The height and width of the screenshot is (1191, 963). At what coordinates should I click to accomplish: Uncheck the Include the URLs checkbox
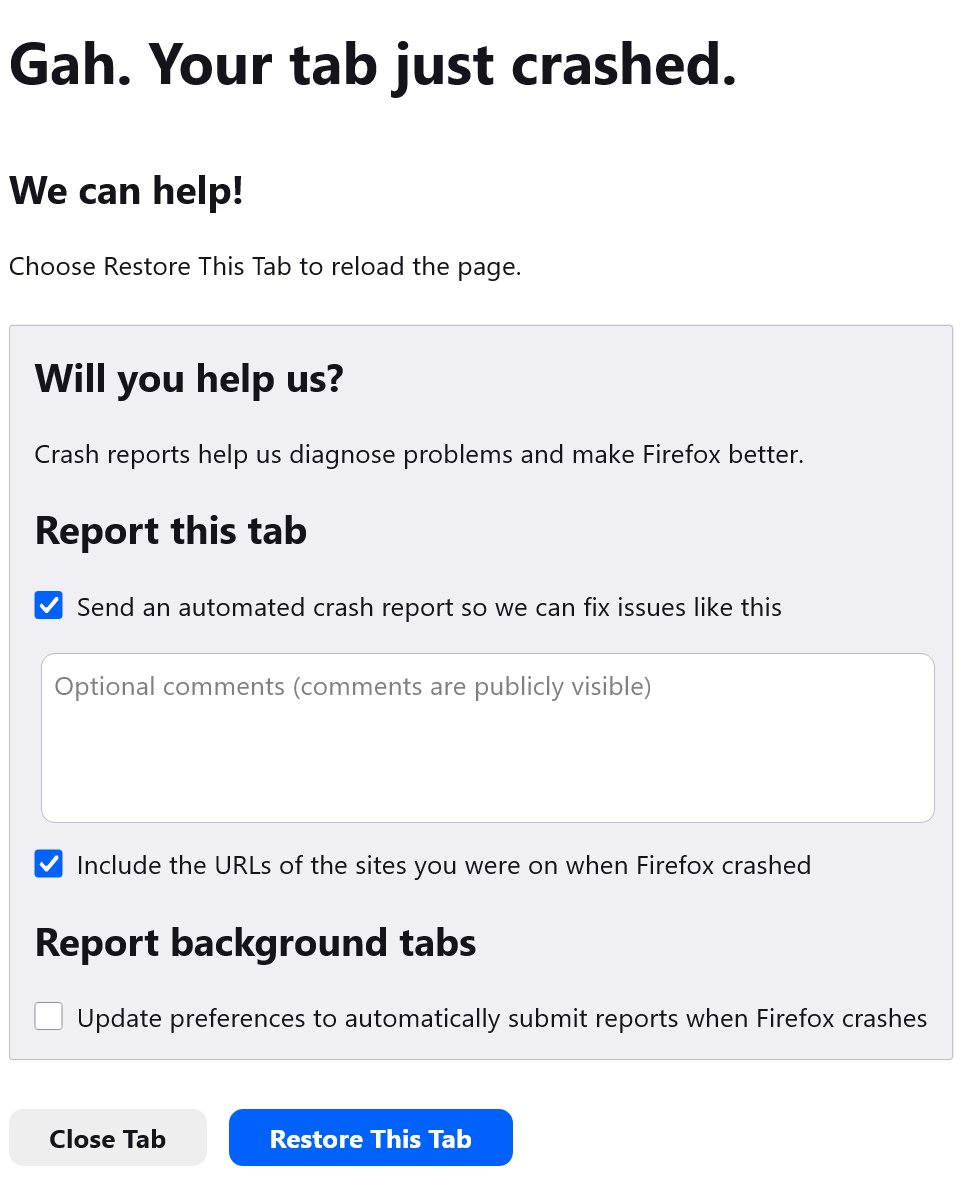coord(49,864)
